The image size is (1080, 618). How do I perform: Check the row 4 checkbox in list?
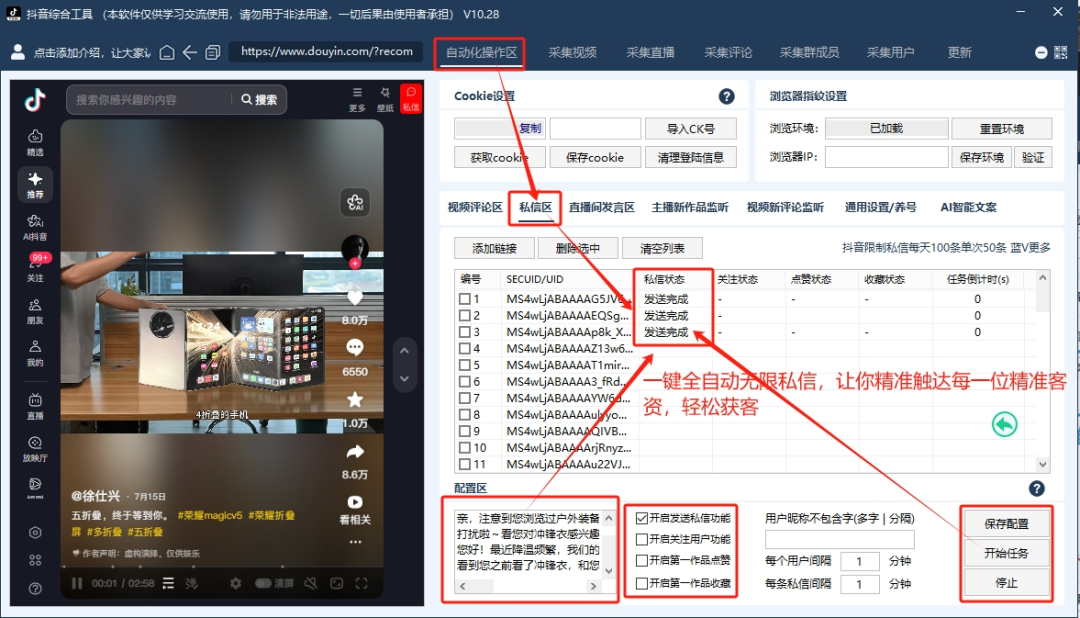click(465, 349)
